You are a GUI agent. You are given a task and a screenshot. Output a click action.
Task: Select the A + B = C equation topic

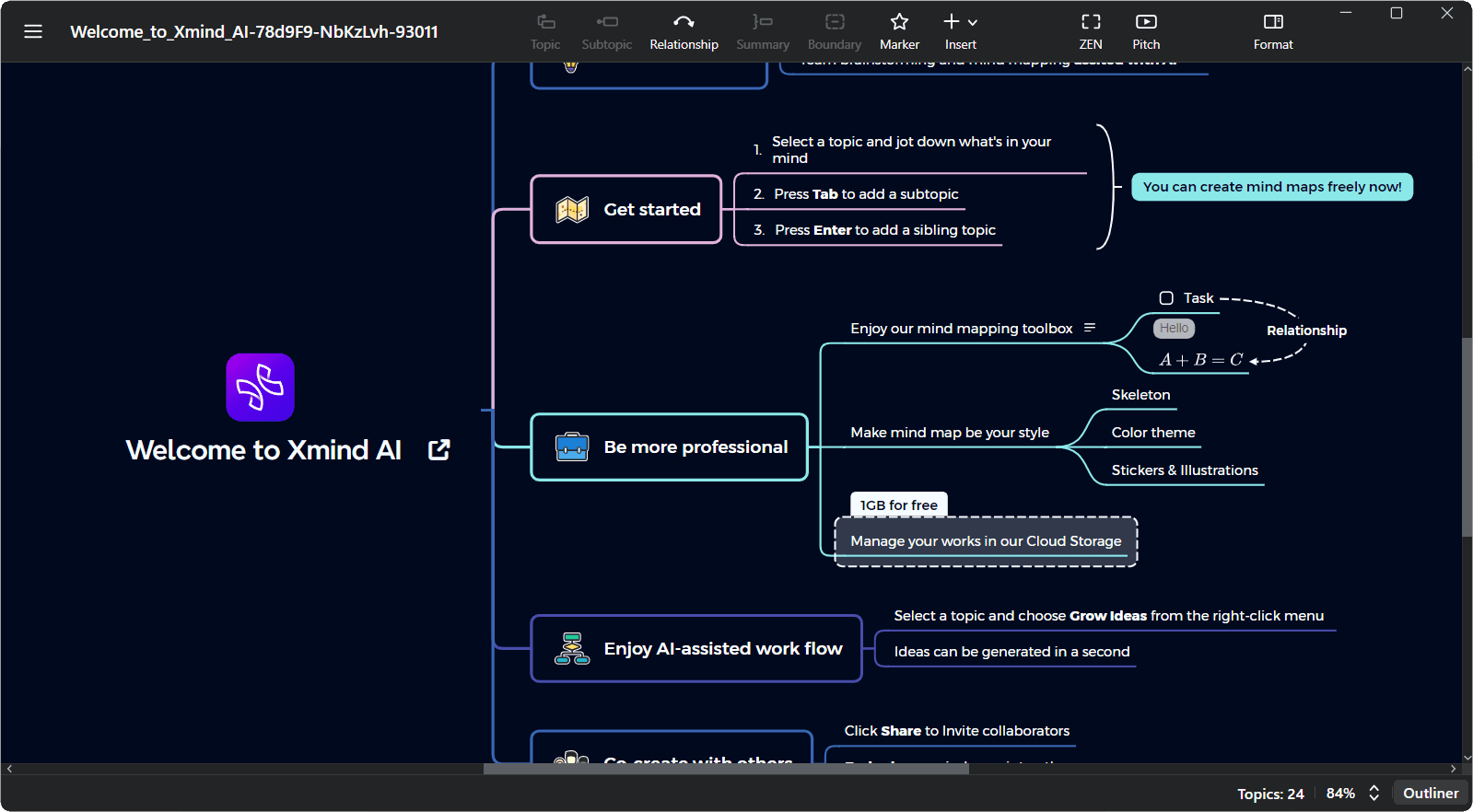point(1201,360)
